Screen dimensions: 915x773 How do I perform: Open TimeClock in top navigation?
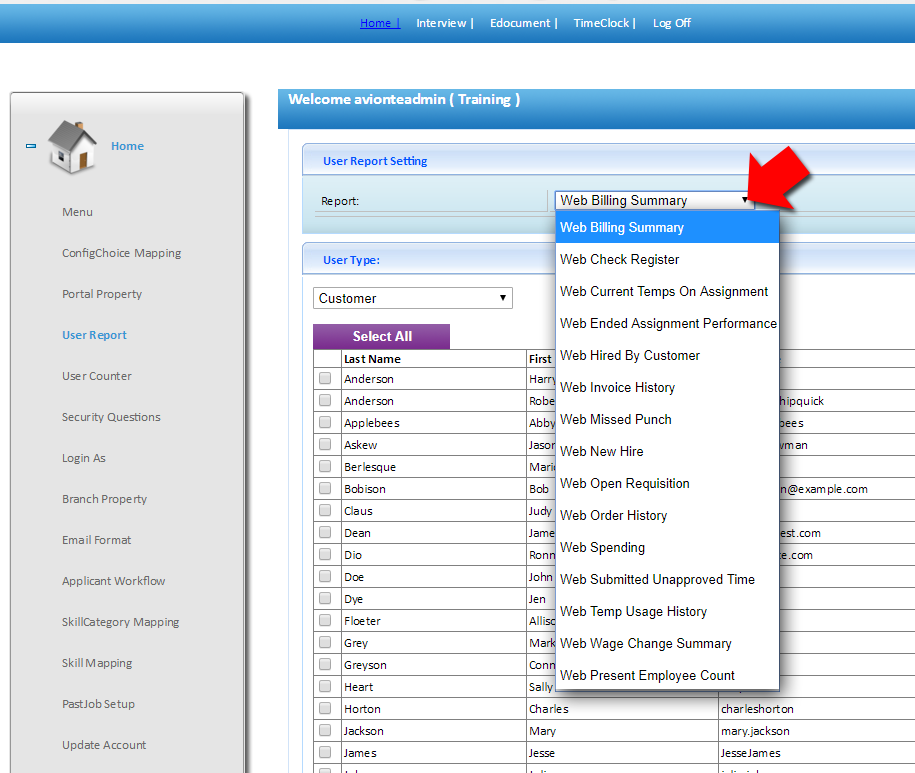(x=601, y=23)
